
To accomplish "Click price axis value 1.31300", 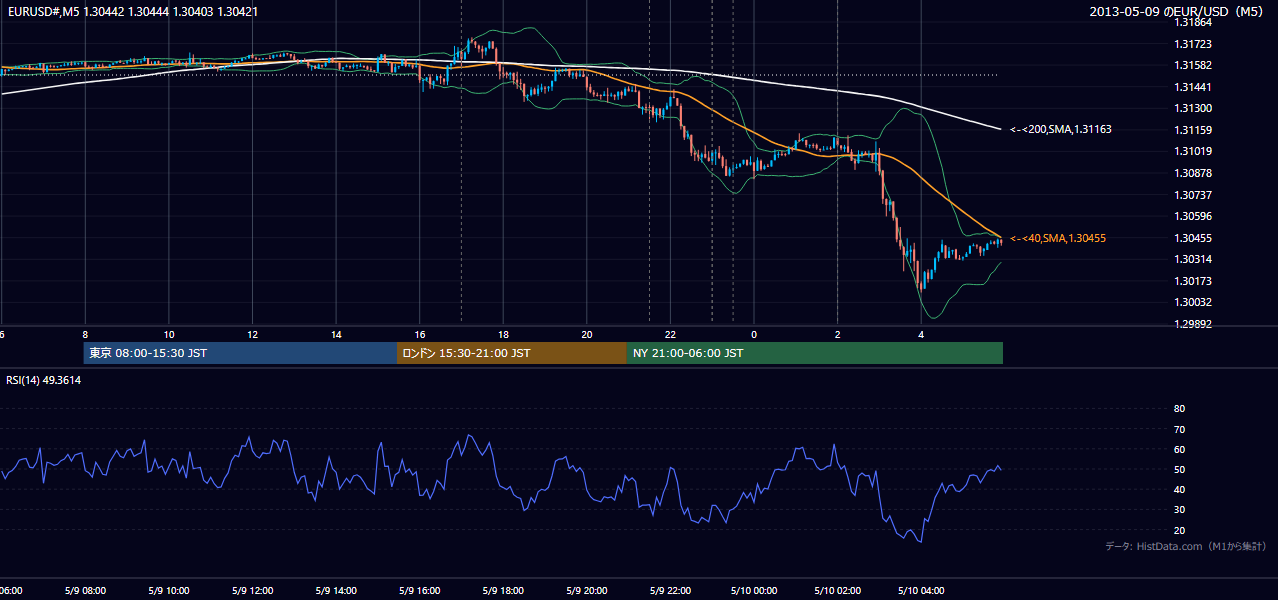I will click(x=1194, y=108).
